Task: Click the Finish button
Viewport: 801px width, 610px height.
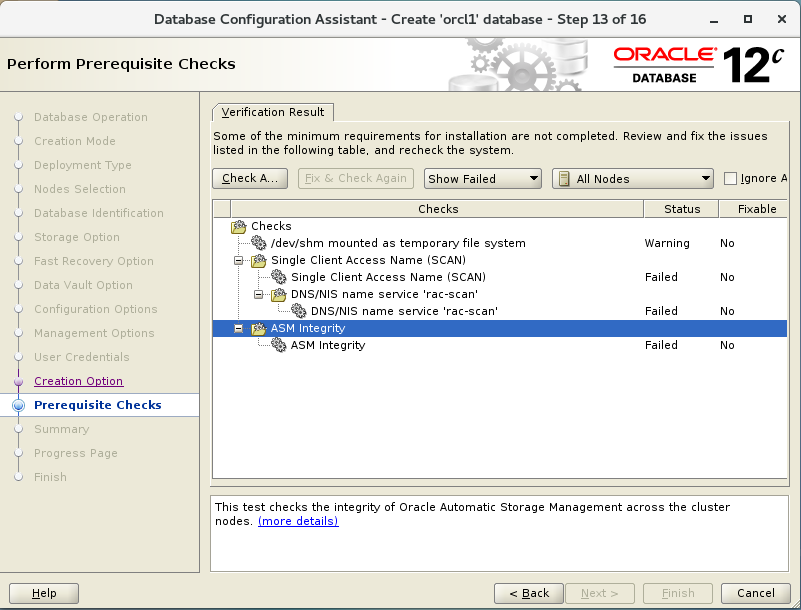Action: coord(678,593)
